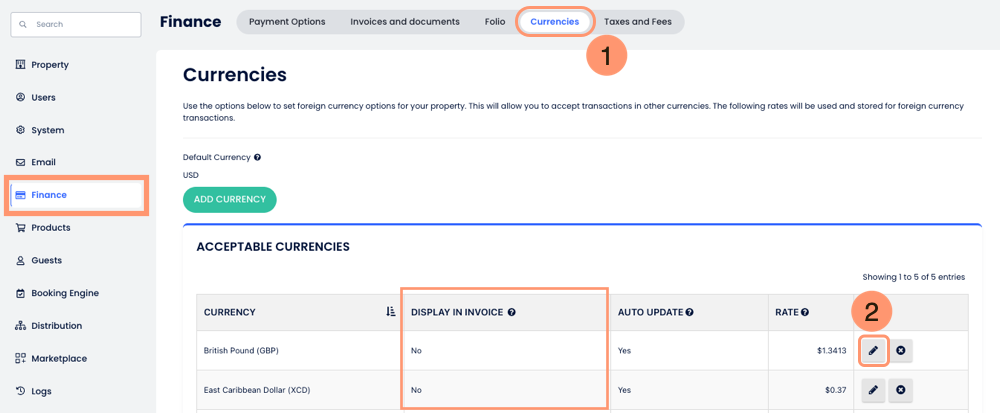1000x413 pixels.
Task: Edit the East Caribbean Dollar currency row
Action: tap(874, 390)
